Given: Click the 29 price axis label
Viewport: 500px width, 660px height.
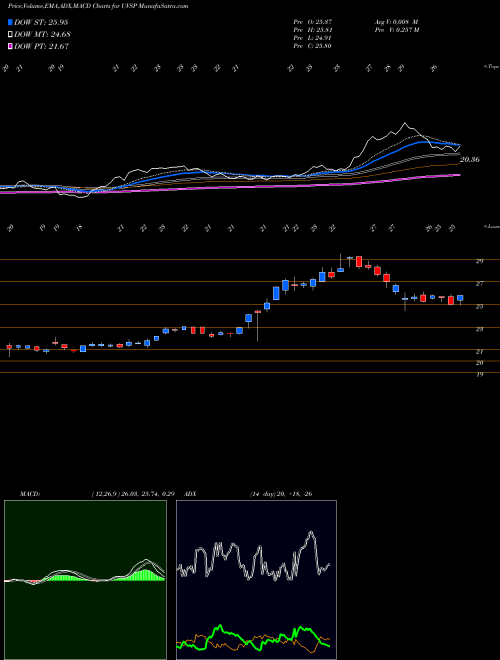Looking at the screenshot, I should coord(479,261).
